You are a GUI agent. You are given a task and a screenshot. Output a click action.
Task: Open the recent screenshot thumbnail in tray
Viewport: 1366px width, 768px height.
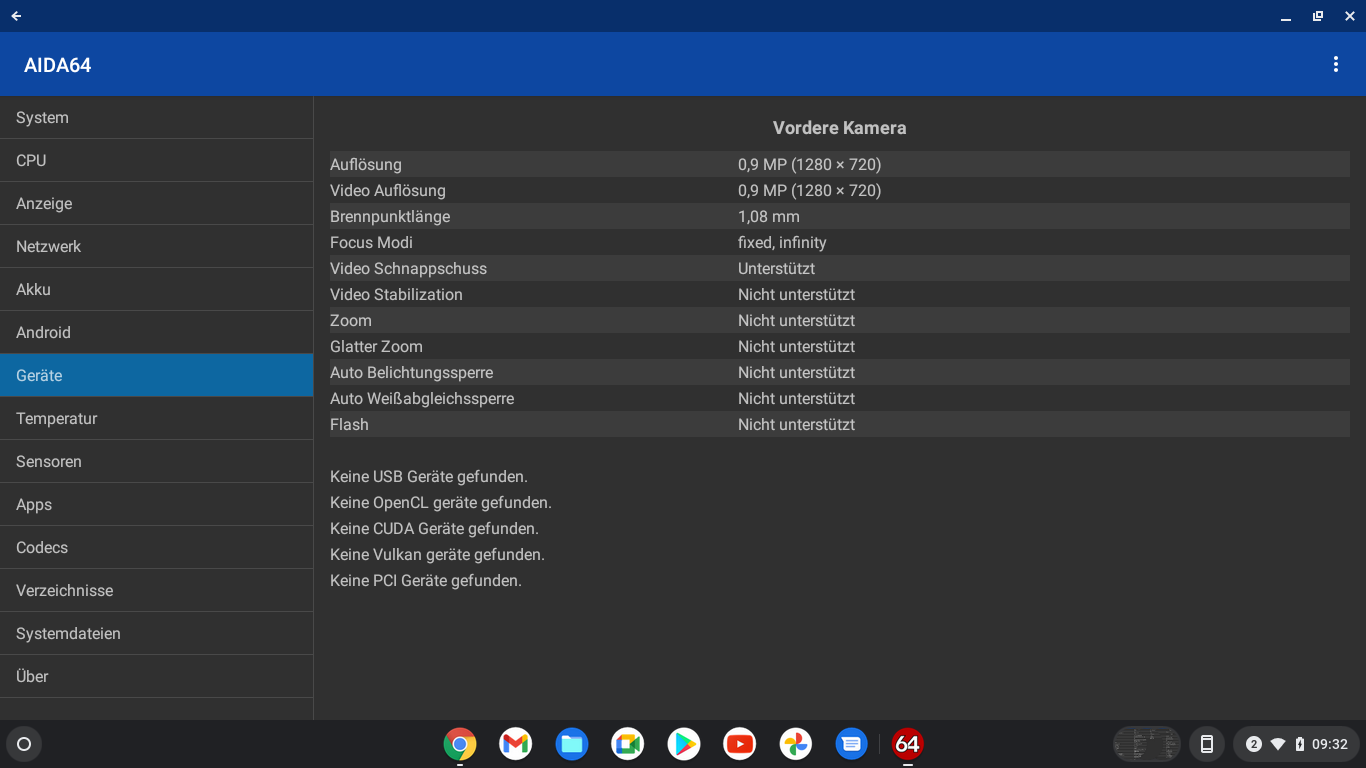click(1147, 744)
